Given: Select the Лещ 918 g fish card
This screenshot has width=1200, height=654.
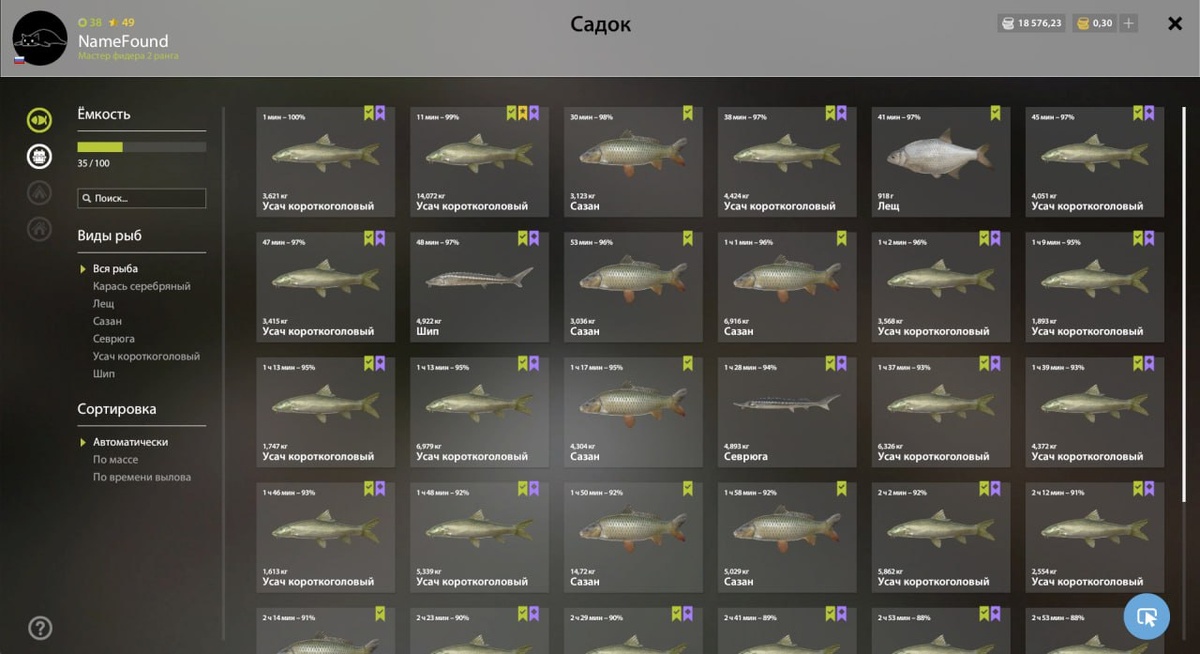Looking at the screenshot, I should 941,160.
